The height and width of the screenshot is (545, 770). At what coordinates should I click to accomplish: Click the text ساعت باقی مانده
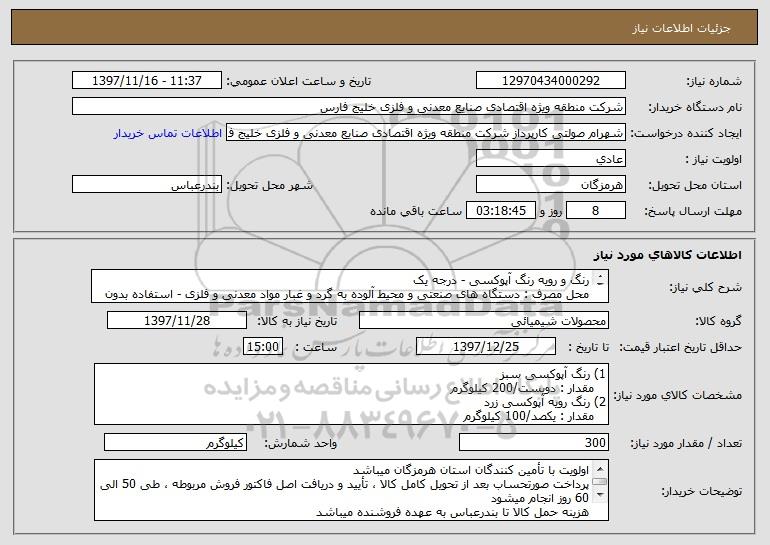[x=415, y=211]
